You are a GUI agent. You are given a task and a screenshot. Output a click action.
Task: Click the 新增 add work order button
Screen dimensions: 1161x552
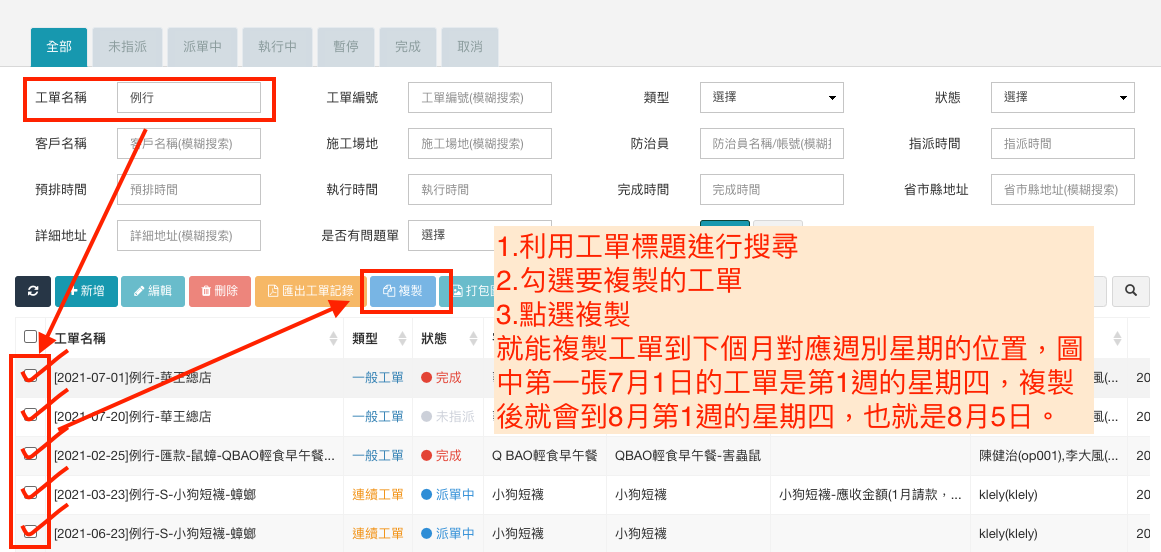click(x=86, y=291)
